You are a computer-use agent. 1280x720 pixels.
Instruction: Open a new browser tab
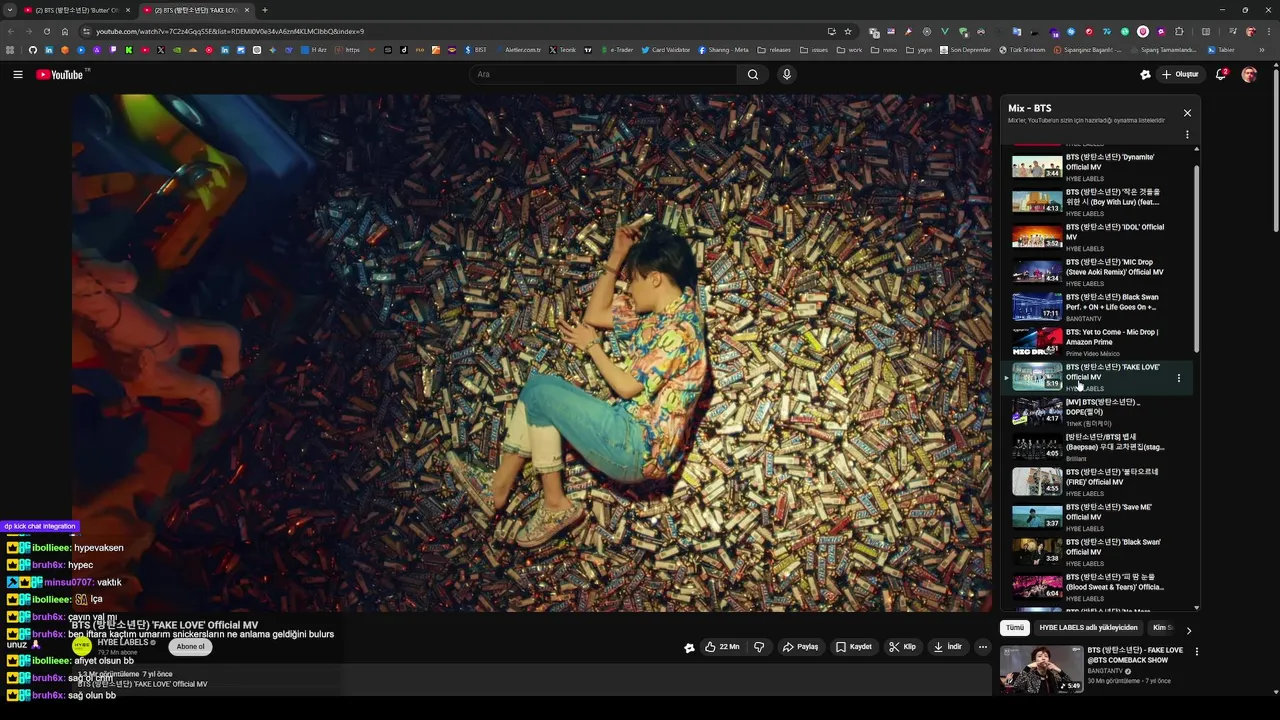265,10
